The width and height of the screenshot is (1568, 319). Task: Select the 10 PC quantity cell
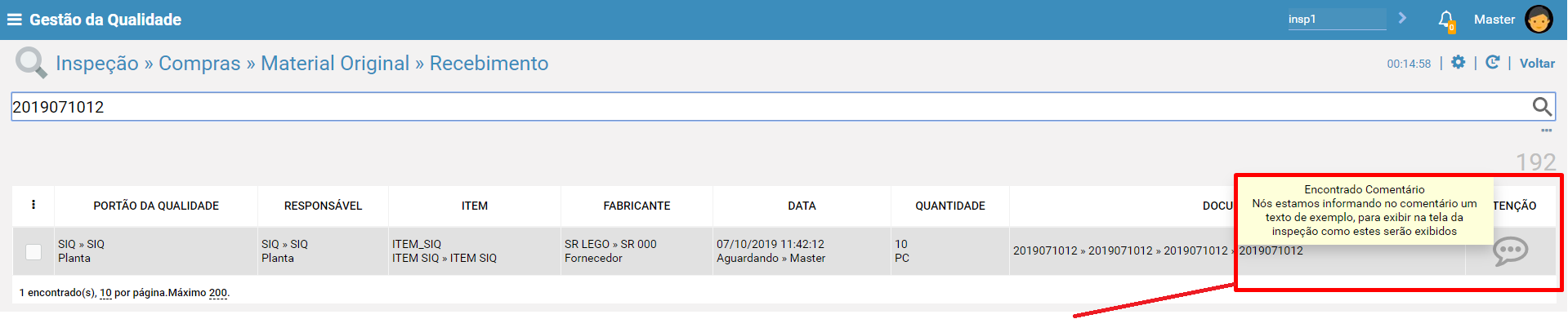click(x=950, y=251)
